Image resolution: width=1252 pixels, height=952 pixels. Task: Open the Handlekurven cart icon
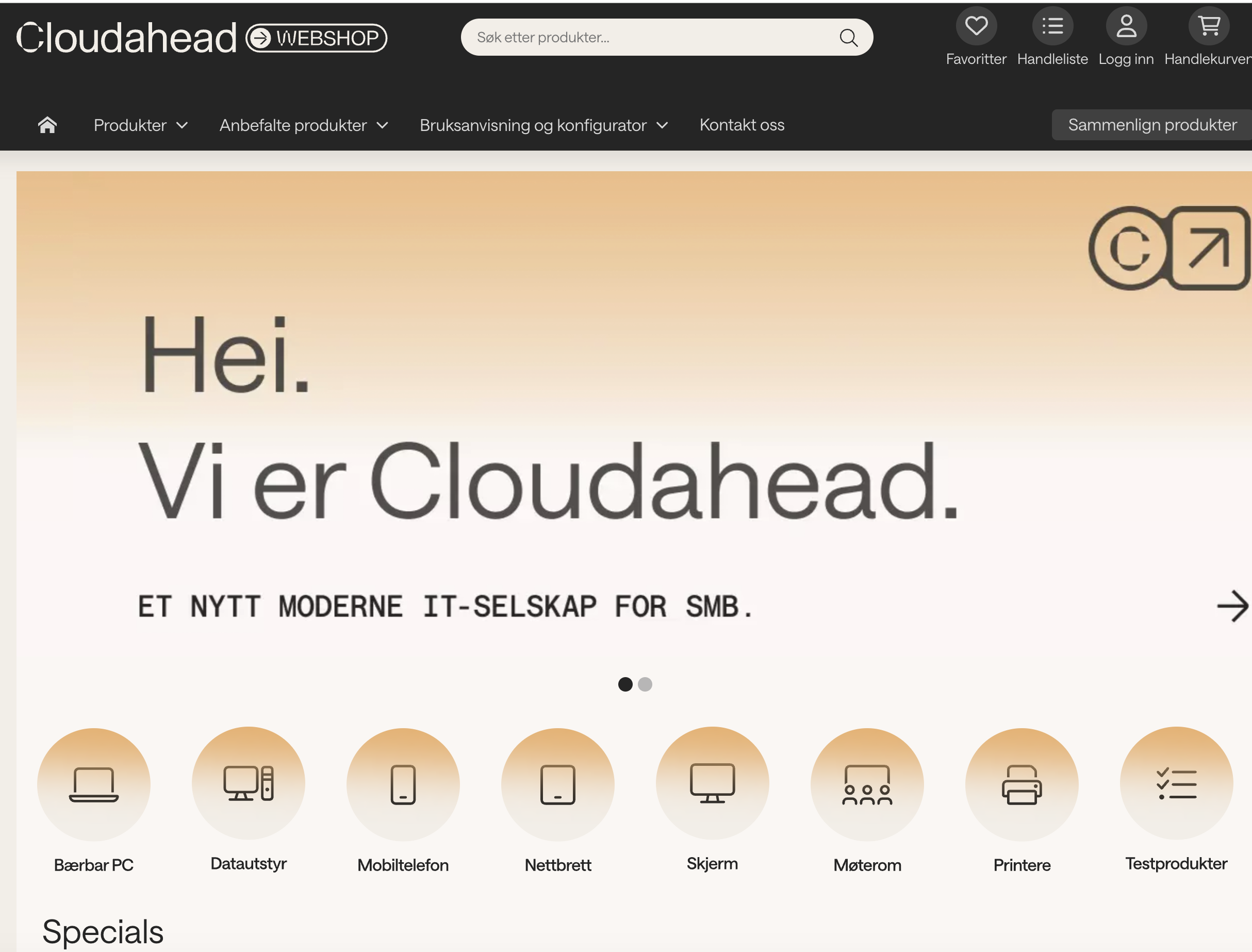click(1208, 26)
